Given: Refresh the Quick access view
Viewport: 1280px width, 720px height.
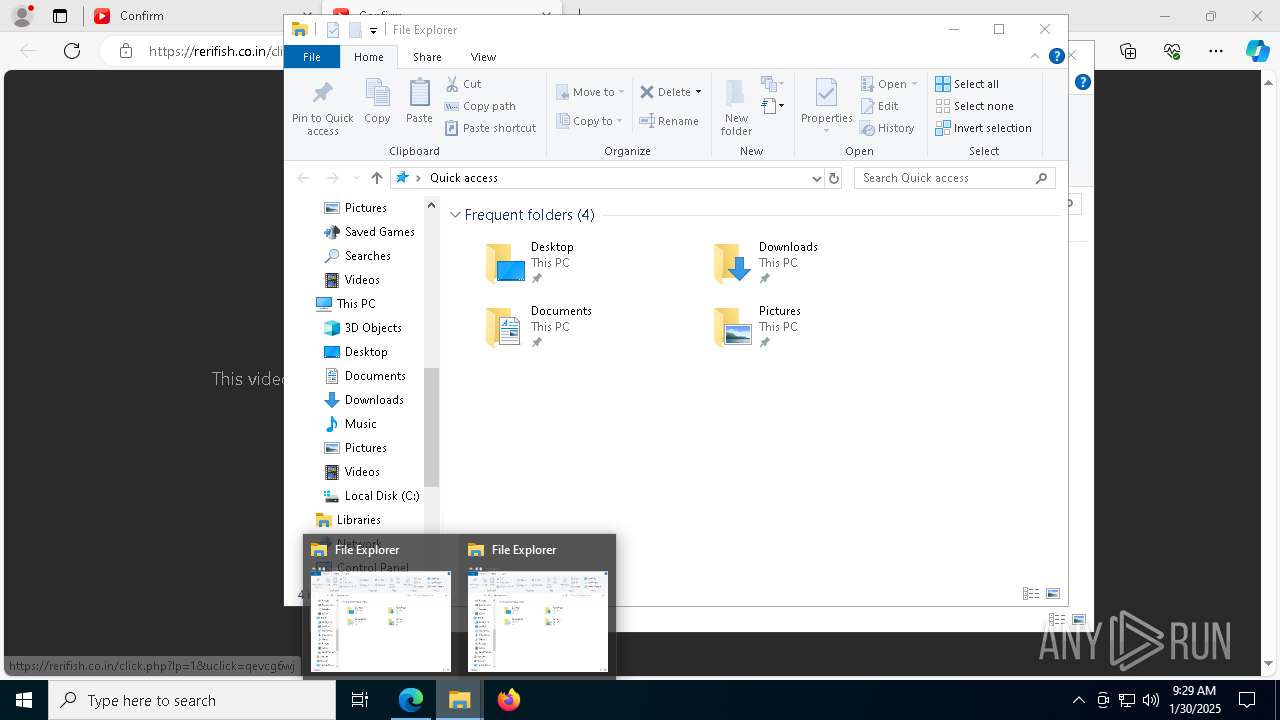Looking at the screenshot, I should (x=834, y=178).
